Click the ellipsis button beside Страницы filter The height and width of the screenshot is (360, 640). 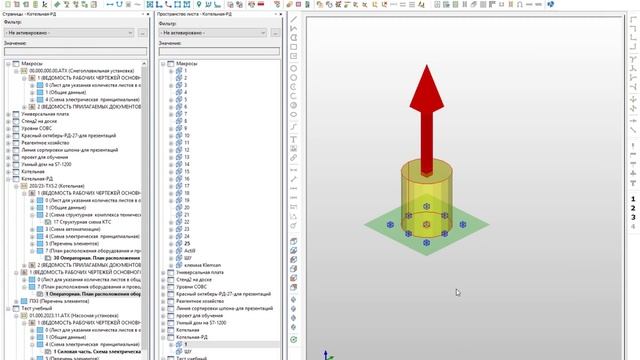142,33
